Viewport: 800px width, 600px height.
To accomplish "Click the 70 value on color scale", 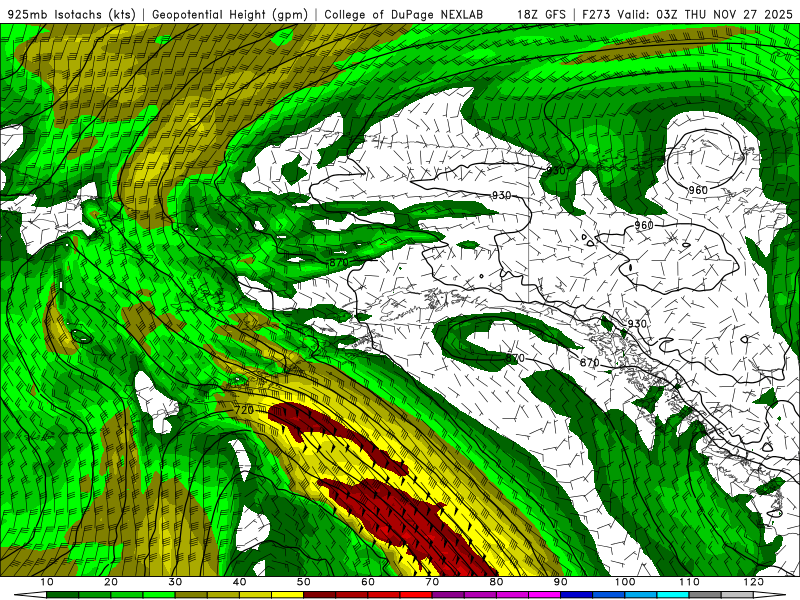I will click(x=432, y=582).
